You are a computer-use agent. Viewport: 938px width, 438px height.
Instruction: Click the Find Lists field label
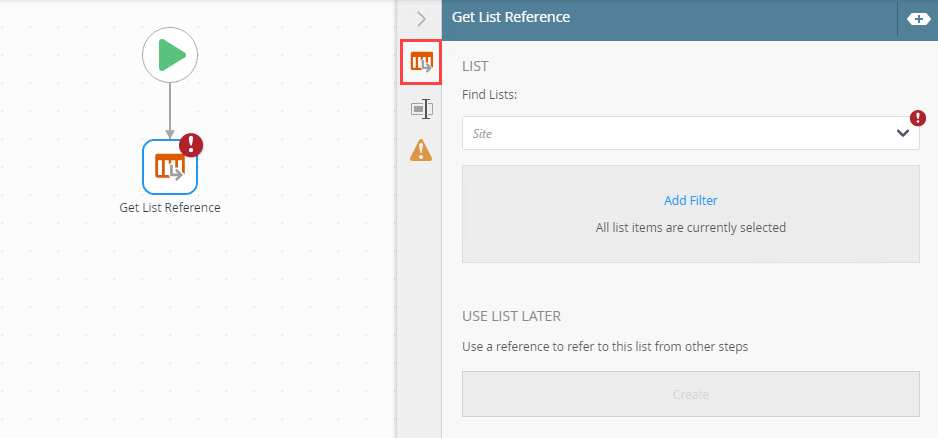point(496,95)
